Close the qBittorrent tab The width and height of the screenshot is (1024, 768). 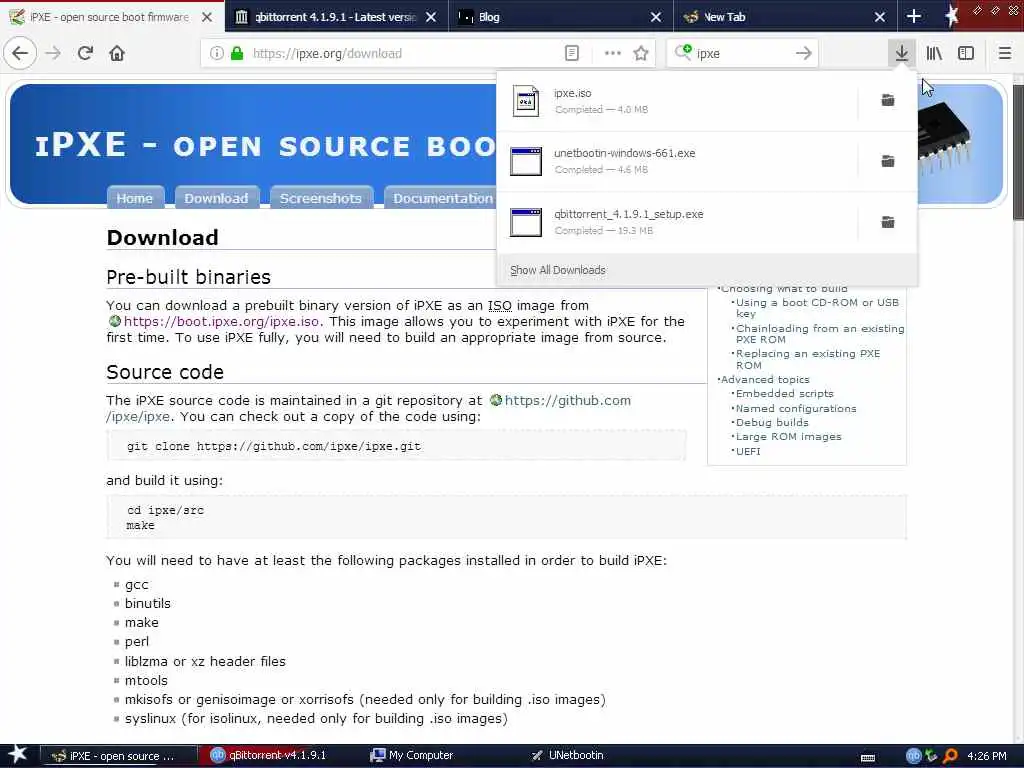click(431, 17)
